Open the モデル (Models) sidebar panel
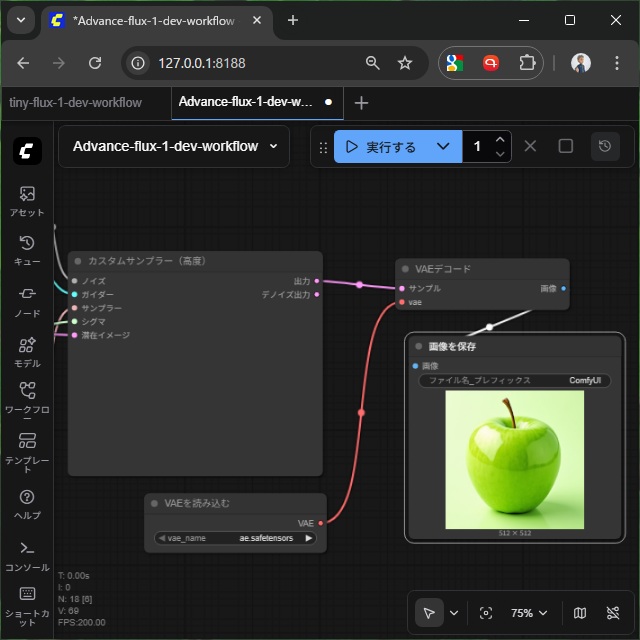 tap(27, 351)
